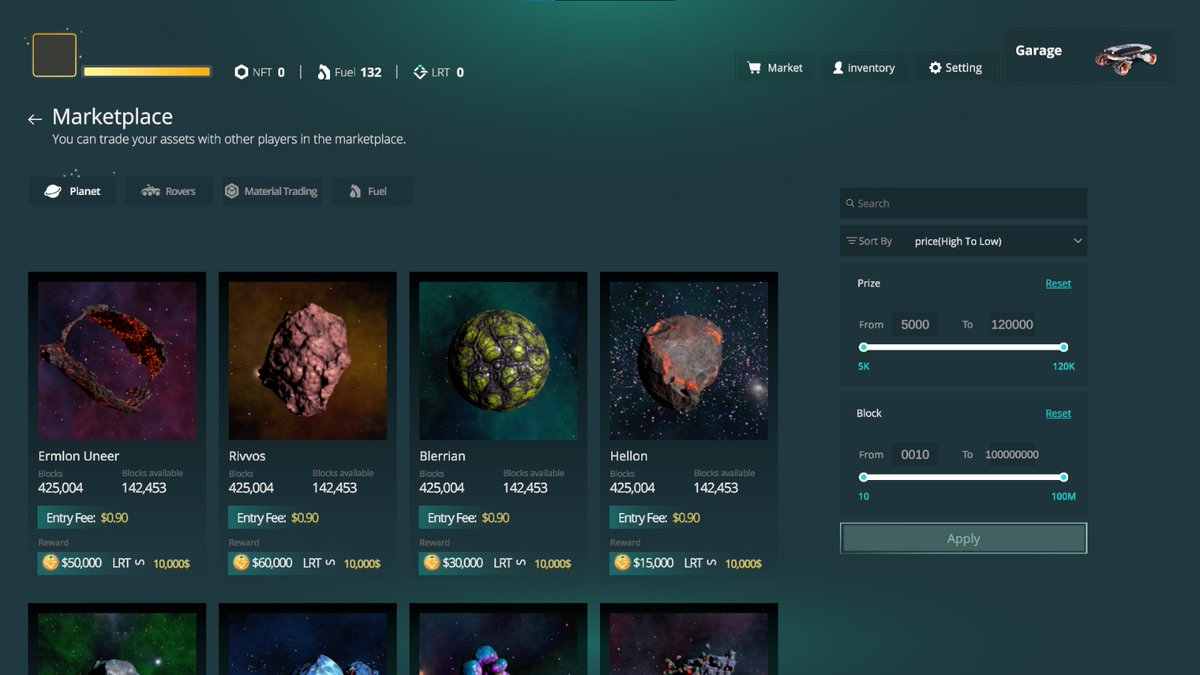Screen dimensions: 1200x675
Task: Click the Fuel count 132 in header
Action: [x=371, y=72]
